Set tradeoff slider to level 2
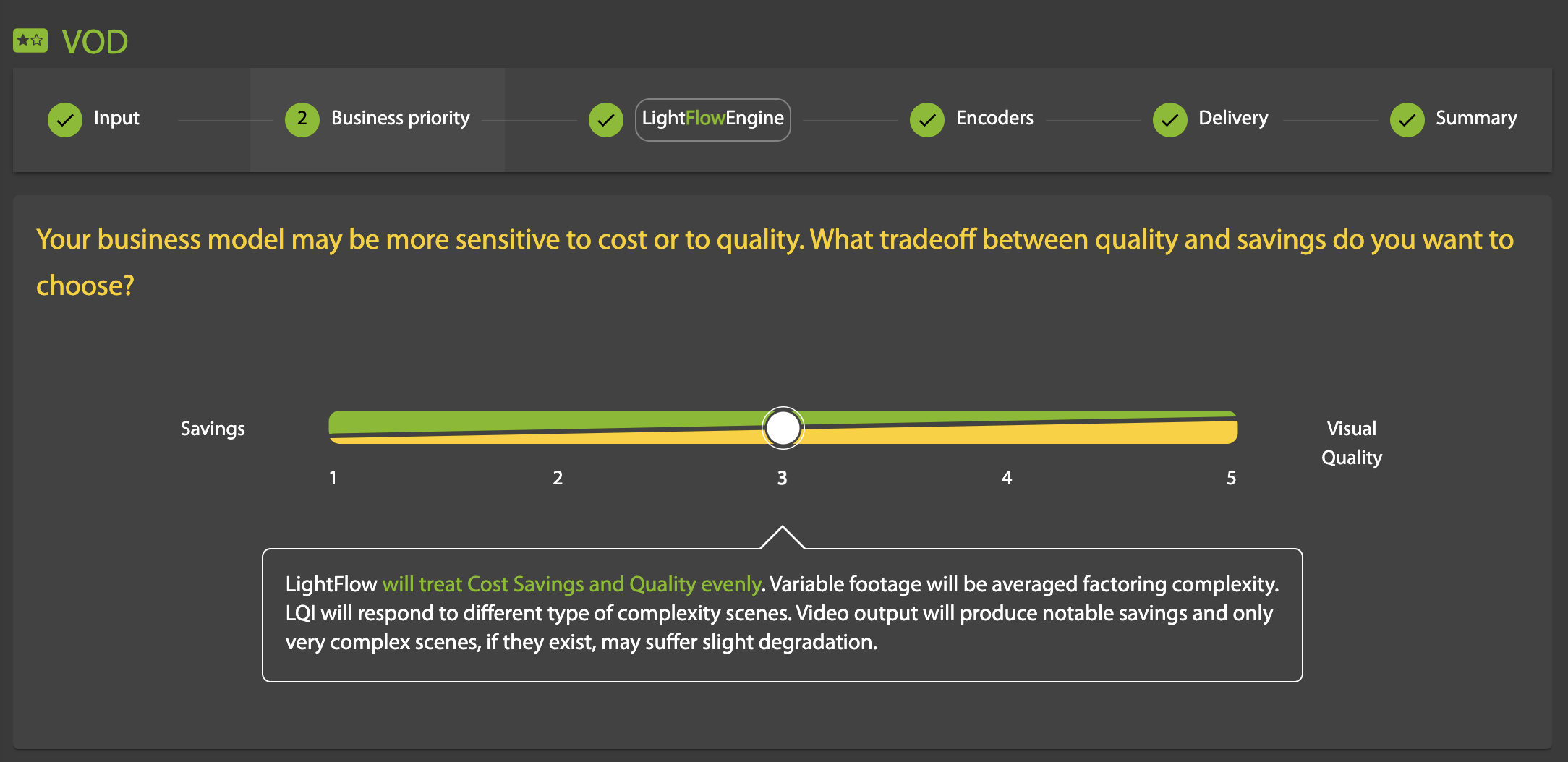 click(x=558, y=428)
